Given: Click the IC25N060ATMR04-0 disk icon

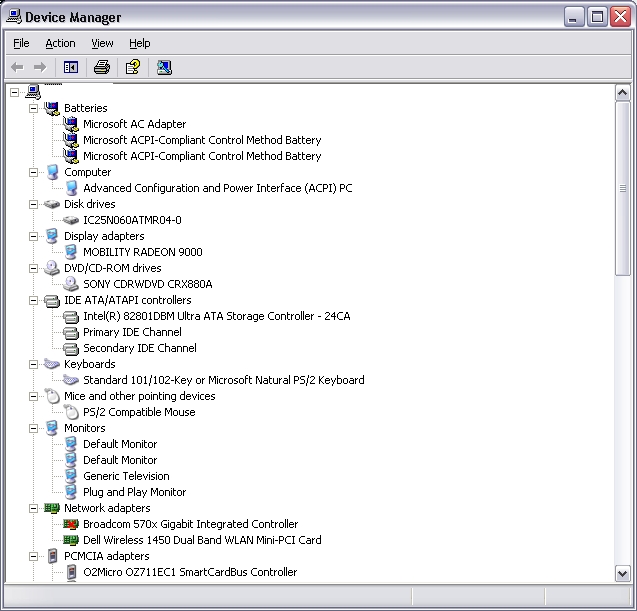Looking at the screenshot, I should click(71, 220).
